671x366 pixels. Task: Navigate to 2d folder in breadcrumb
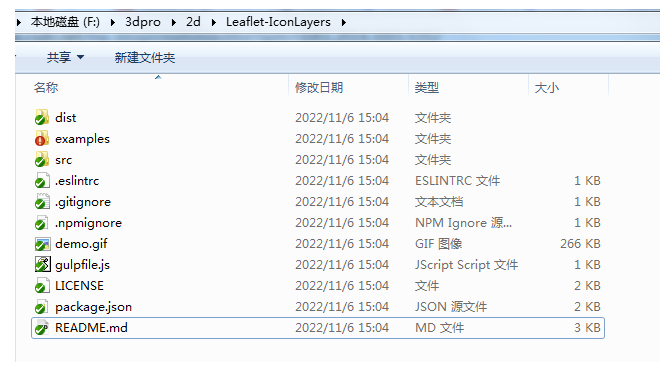pos(193,21)
